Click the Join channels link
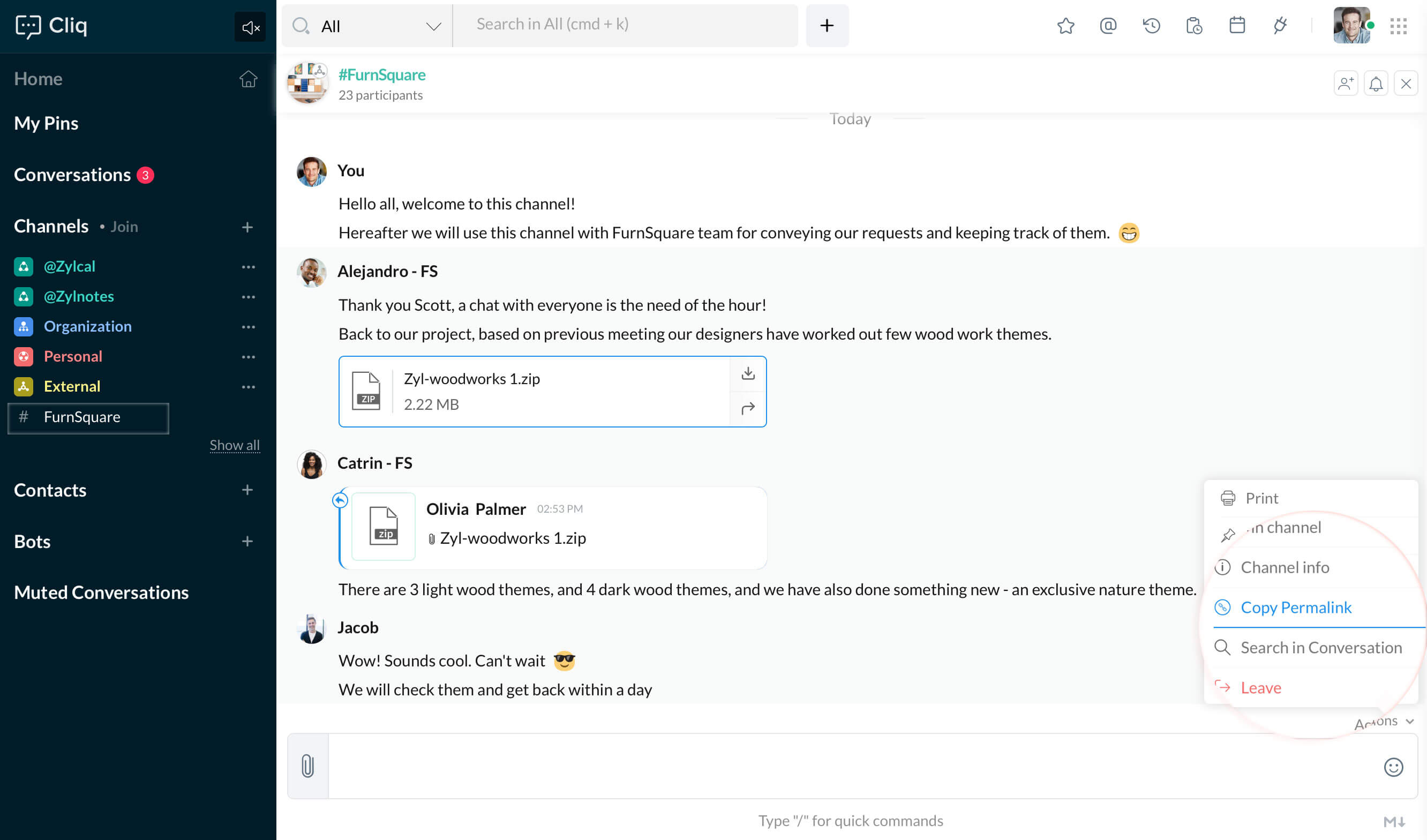The width and height of the screenshot is (1427, 840). click(x=124, y=227)
